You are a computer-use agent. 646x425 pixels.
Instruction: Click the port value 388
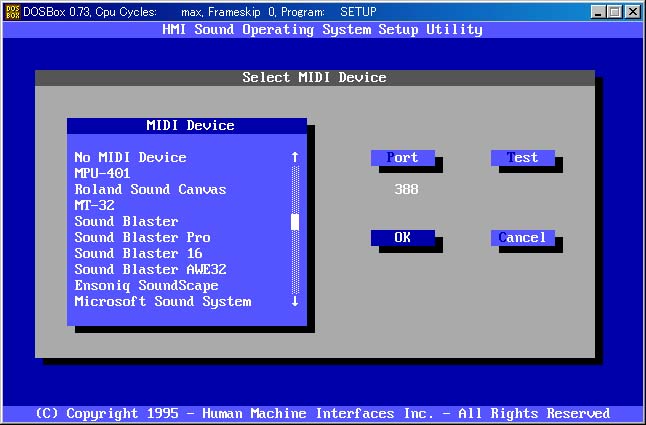click(406, 189)
